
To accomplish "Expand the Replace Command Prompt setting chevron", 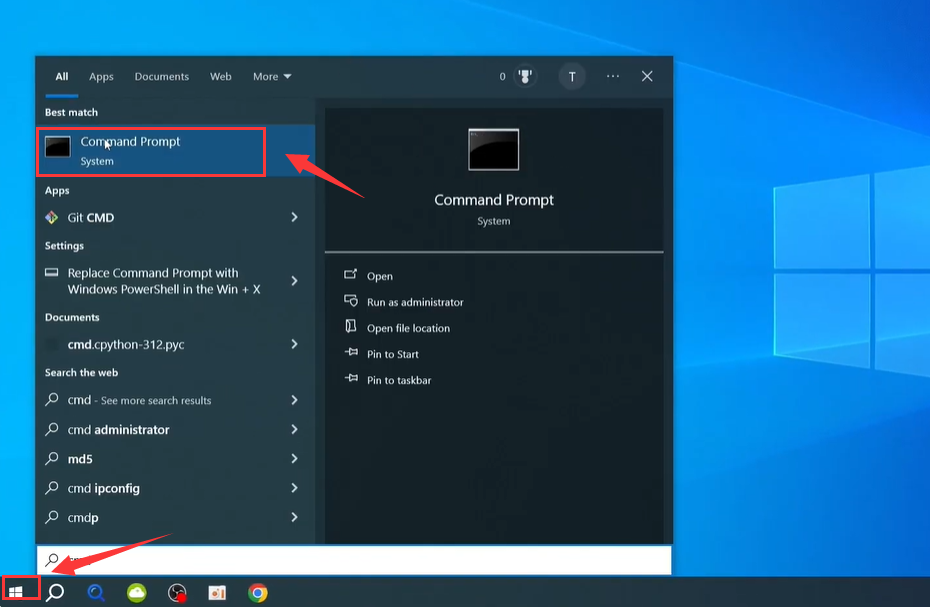I will (294, 281).
